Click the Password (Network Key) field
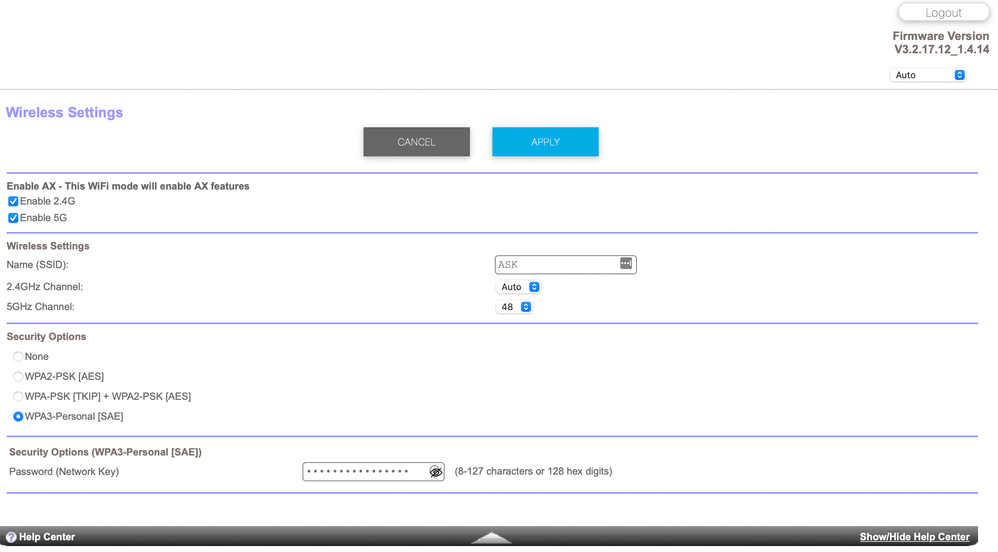The height and width of the screenshot is (552, 998). (373, 472)
